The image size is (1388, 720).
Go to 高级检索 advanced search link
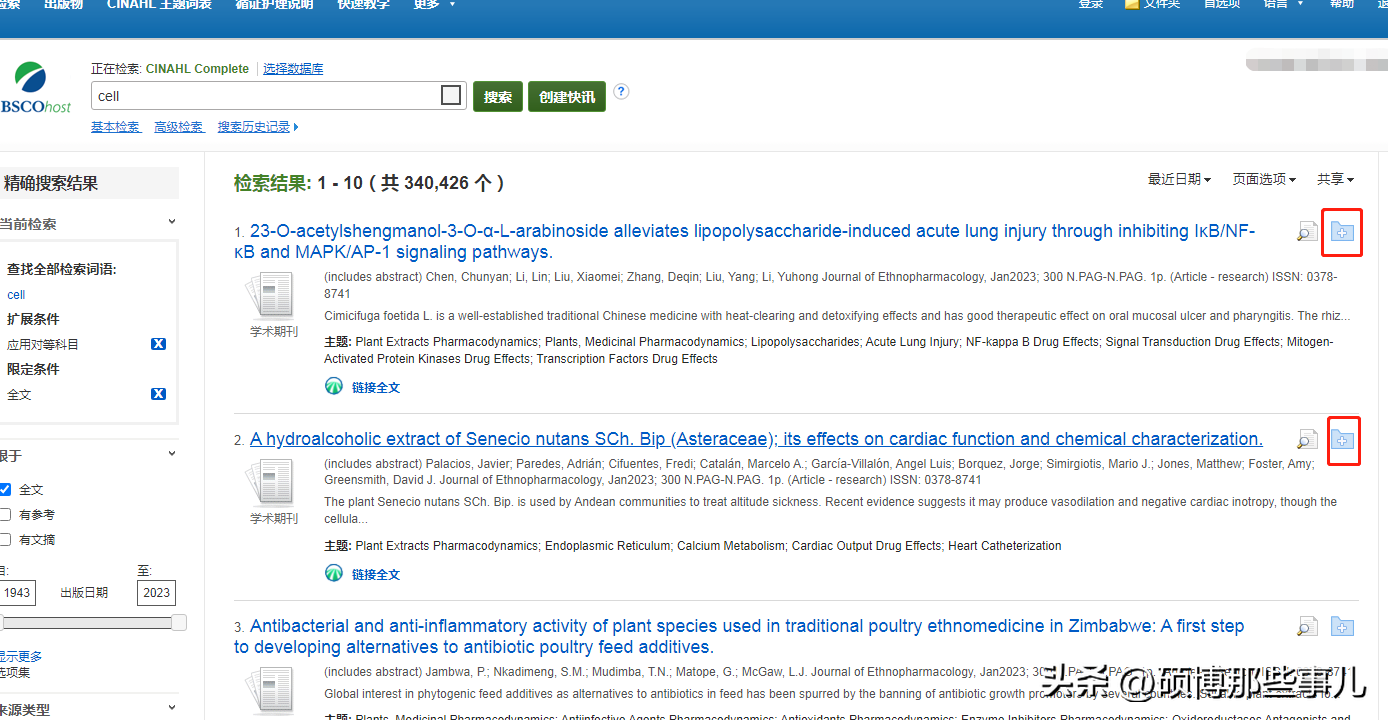click(x=179, y=127)
